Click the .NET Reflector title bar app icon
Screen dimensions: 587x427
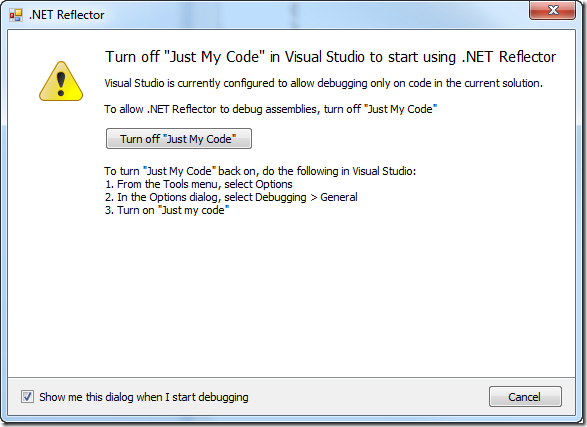[16, 15]
